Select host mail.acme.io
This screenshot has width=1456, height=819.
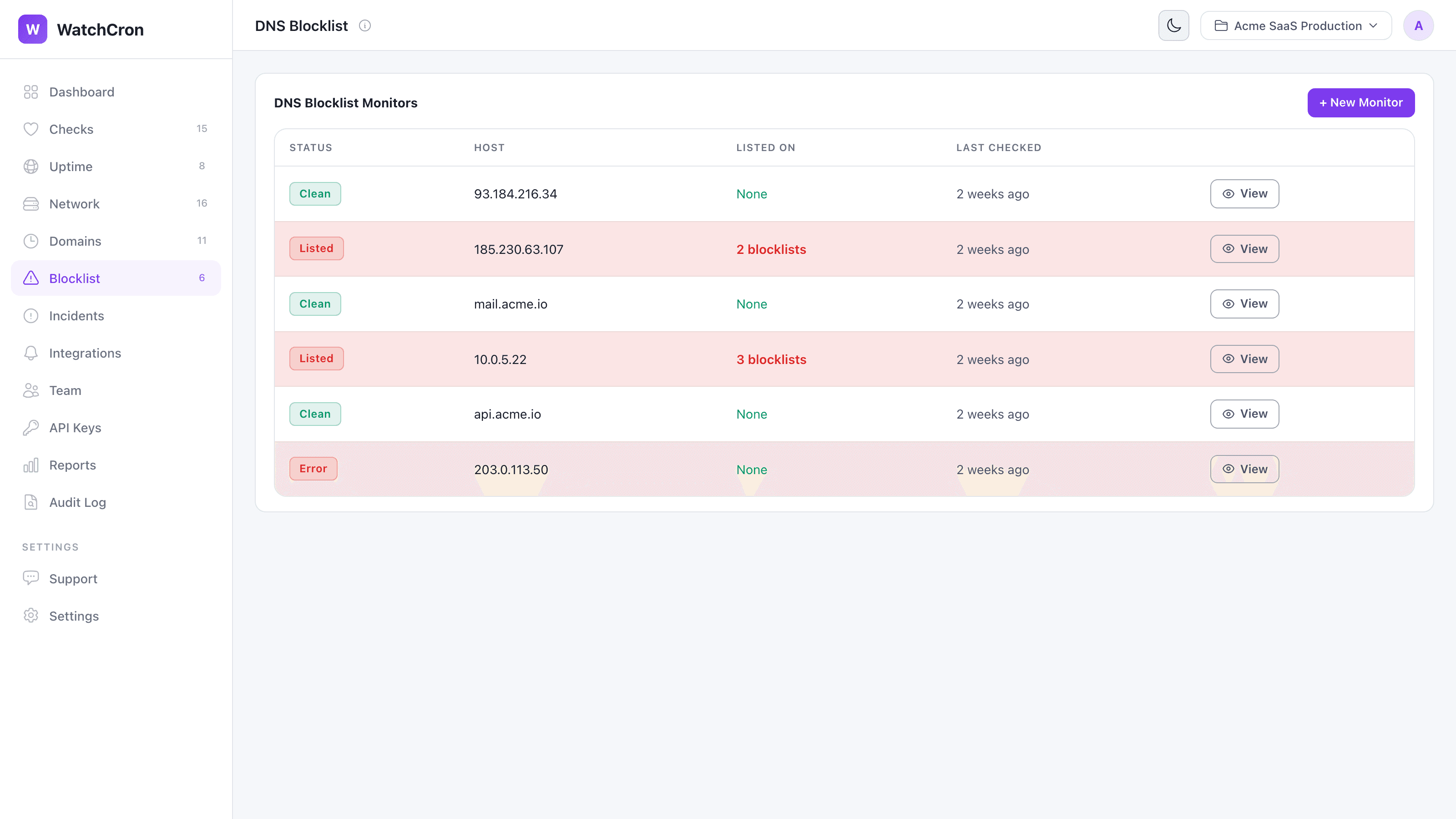[x=511, y=304]
